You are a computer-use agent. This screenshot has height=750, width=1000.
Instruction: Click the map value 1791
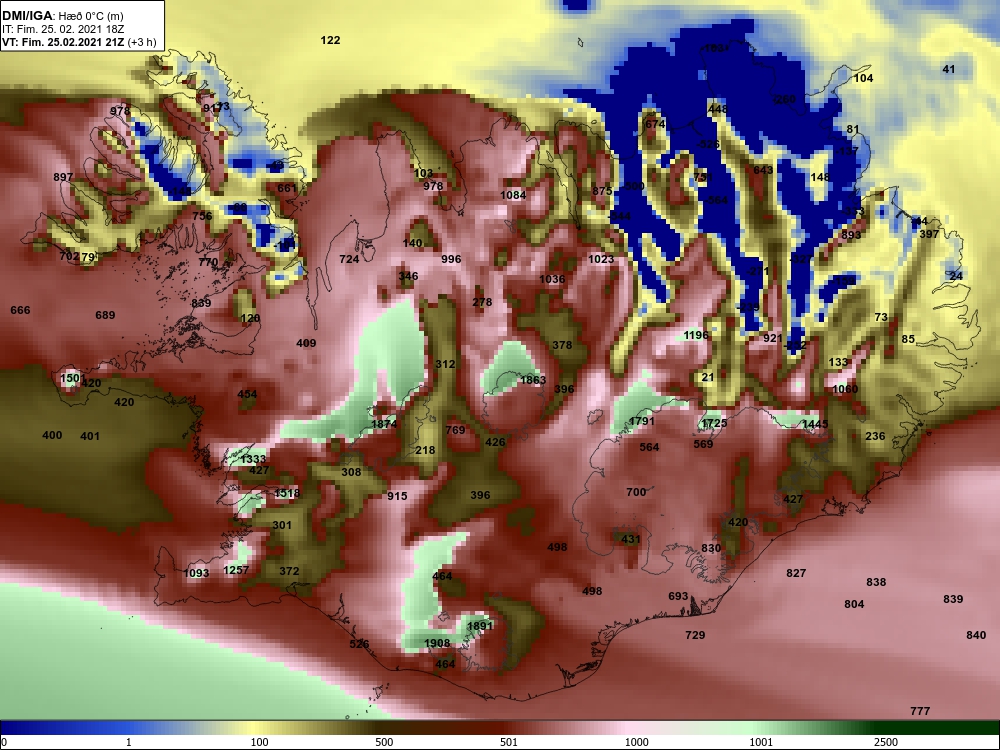[x=642, y=422]
